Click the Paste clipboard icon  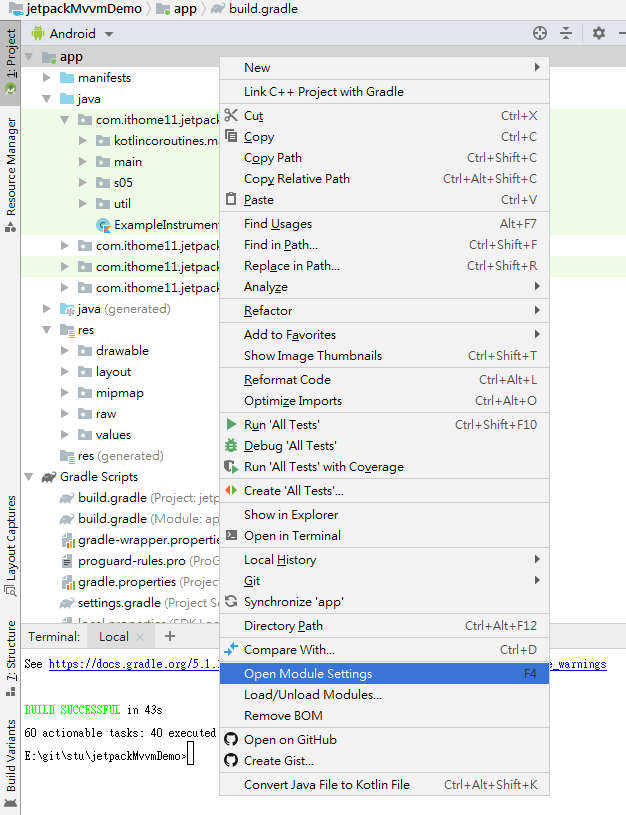pos(231,199)
